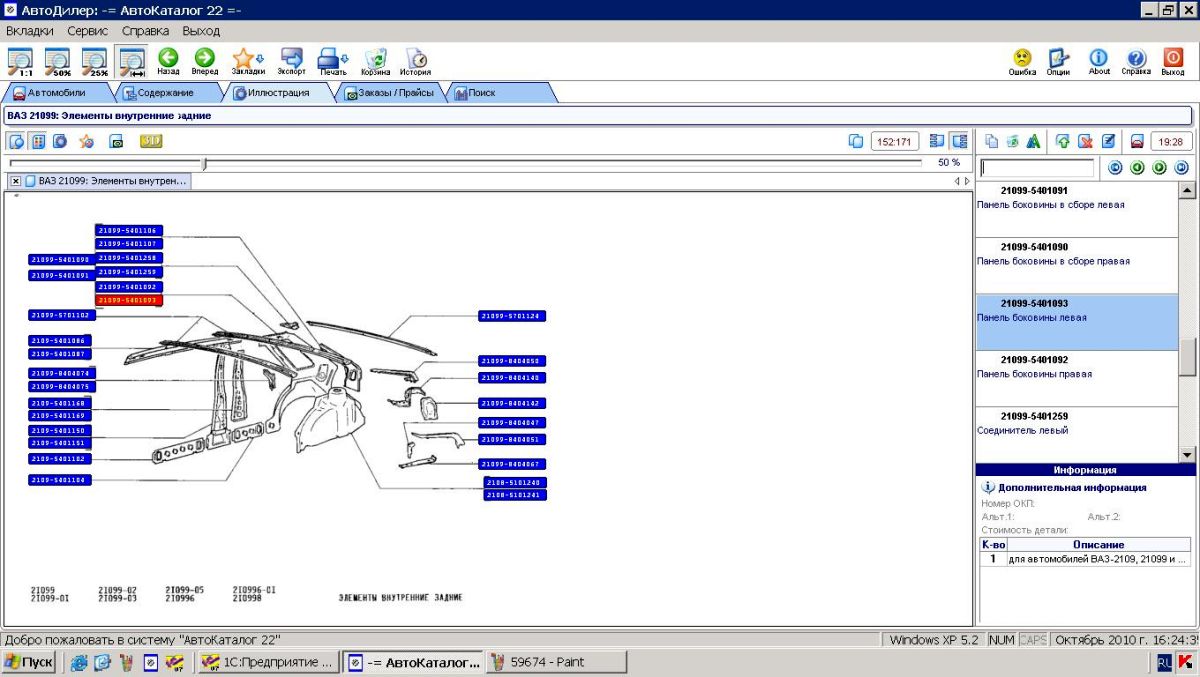Click diagram label 21099-5401106
Viewport: 1200px width, 677px height.
pyautogui.click(x=128, y=231)
